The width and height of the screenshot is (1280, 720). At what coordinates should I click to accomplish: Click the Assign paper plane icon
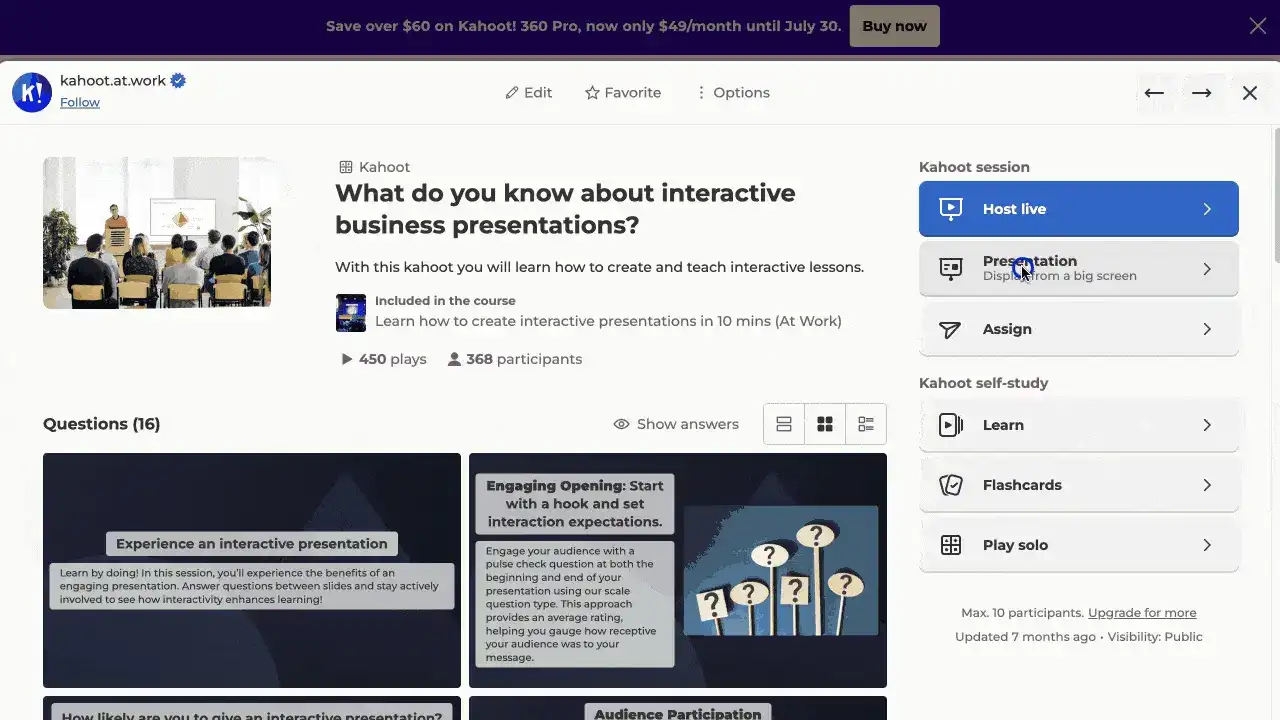951,329
